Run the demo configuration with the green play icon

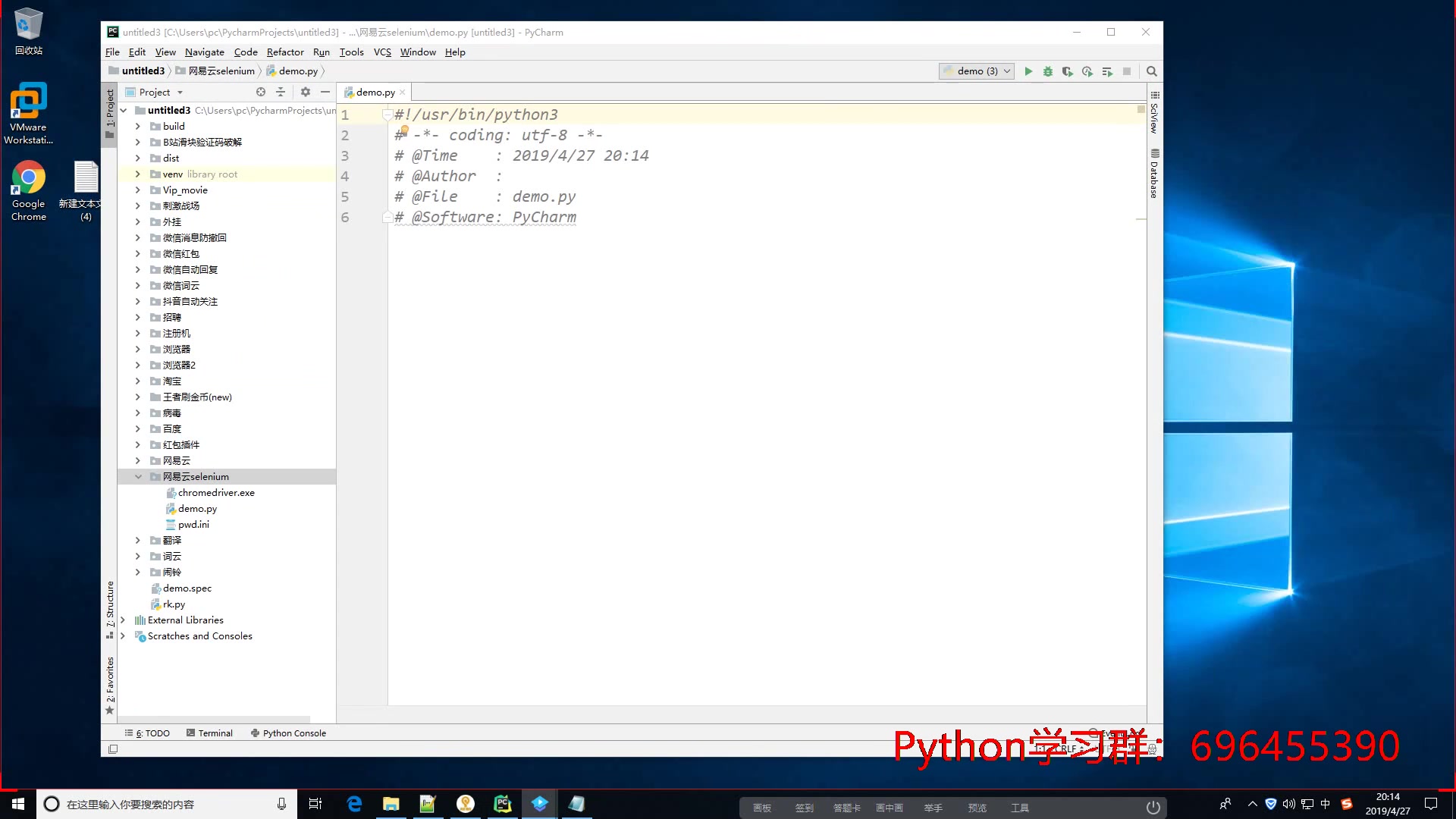click(x=1028, y=71)
